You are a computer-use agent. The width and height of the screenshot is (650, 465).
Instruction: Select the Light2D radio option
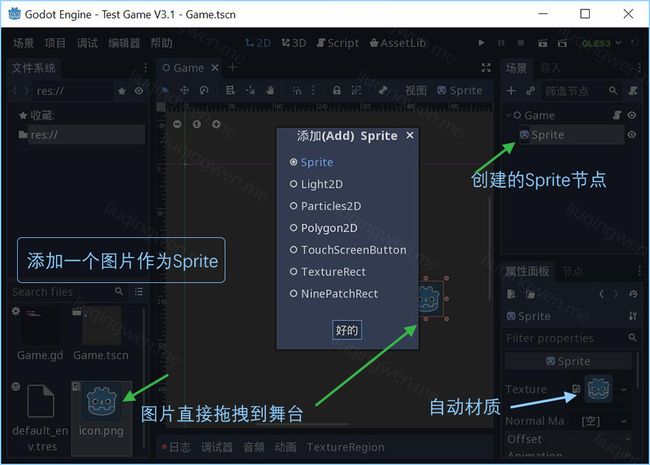316,184
